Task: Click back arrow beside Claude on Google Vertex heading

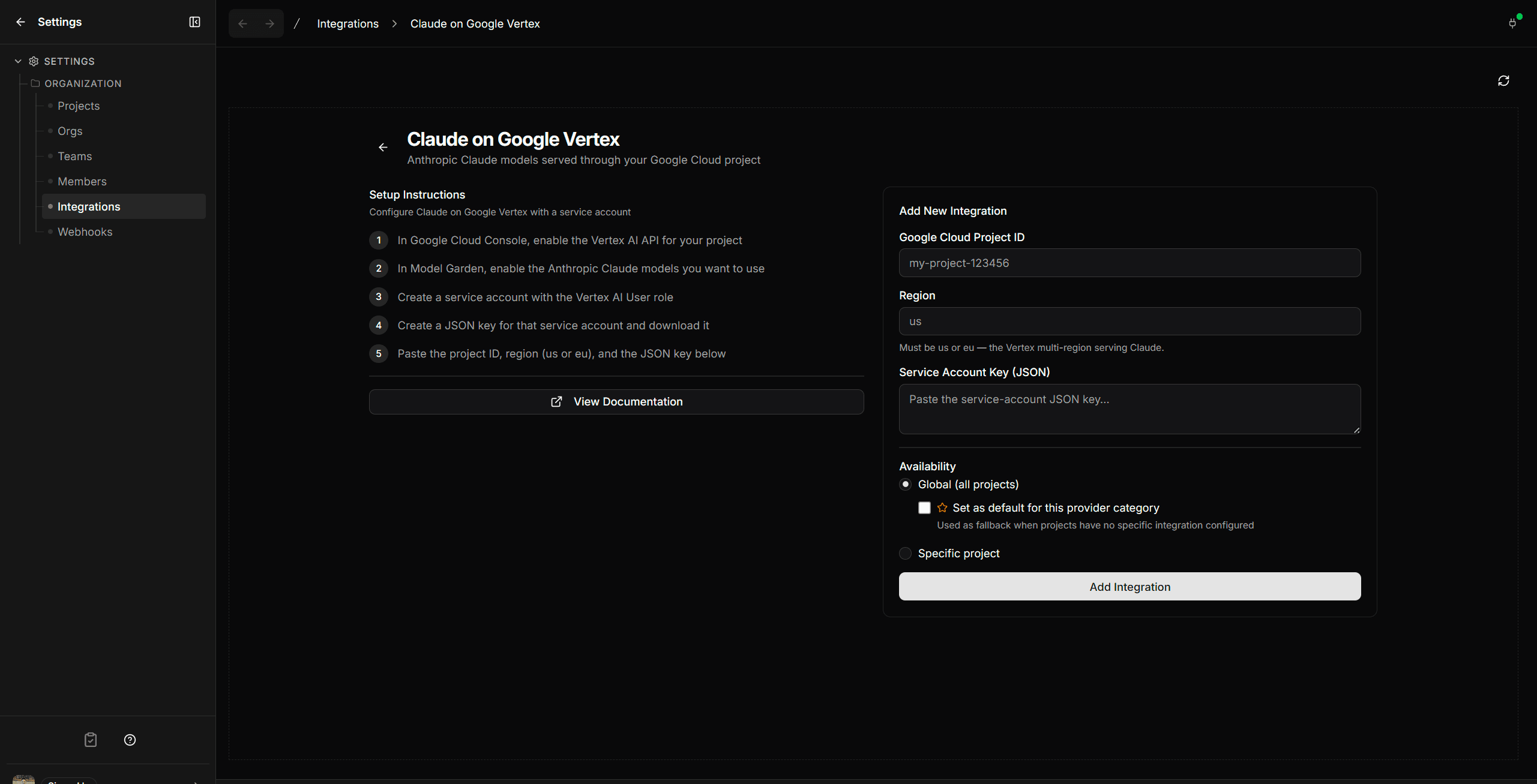Action: [x=383, y=148]
